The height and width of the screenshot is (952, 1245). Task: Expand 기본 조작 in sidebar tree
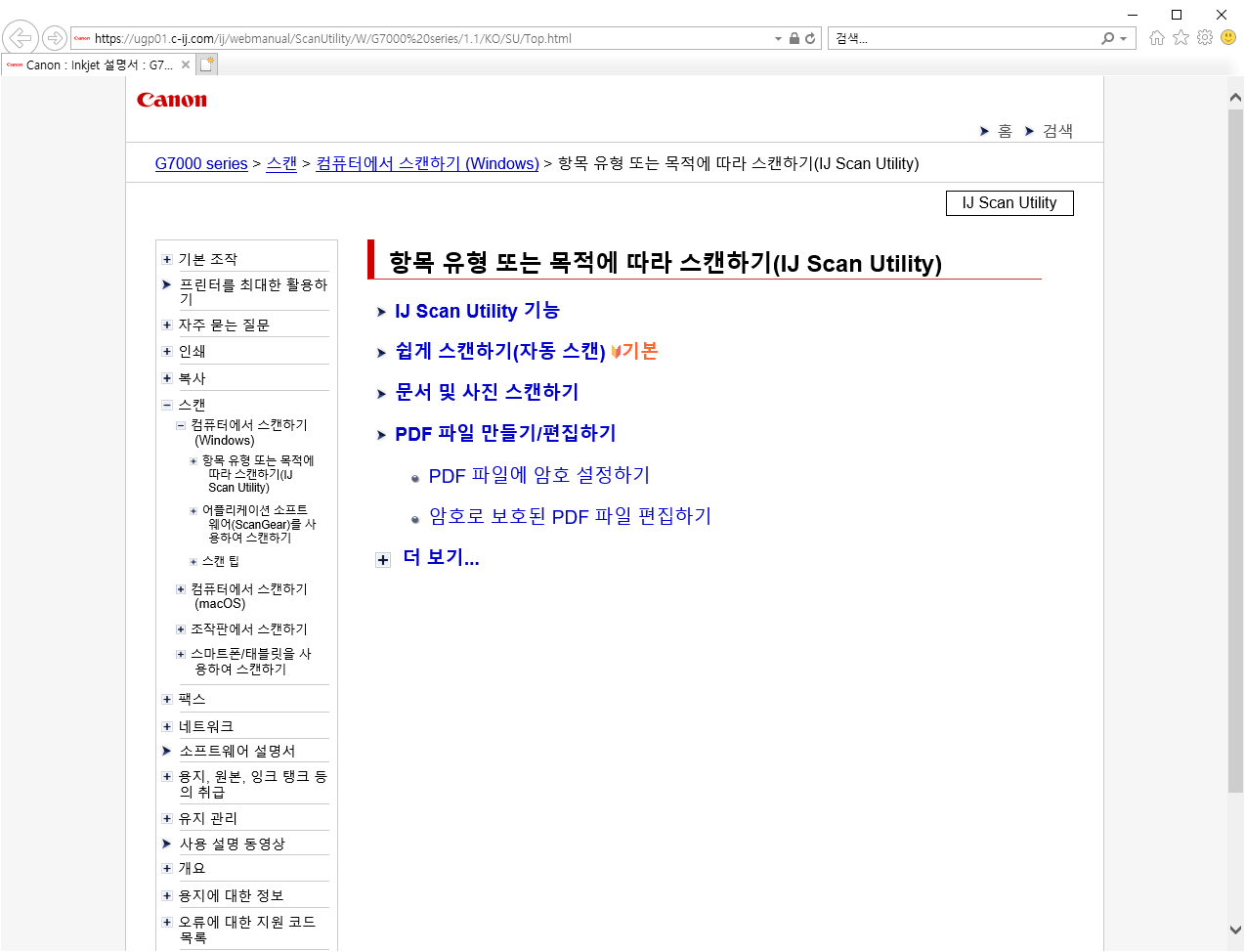click(x=167, y=259)
